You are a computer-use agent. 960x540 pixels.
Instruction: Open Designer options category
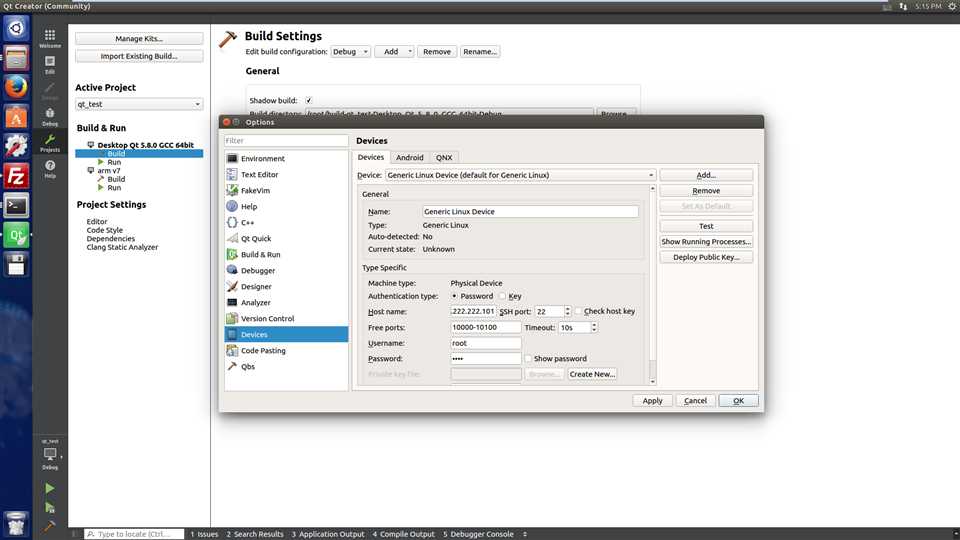286,286
